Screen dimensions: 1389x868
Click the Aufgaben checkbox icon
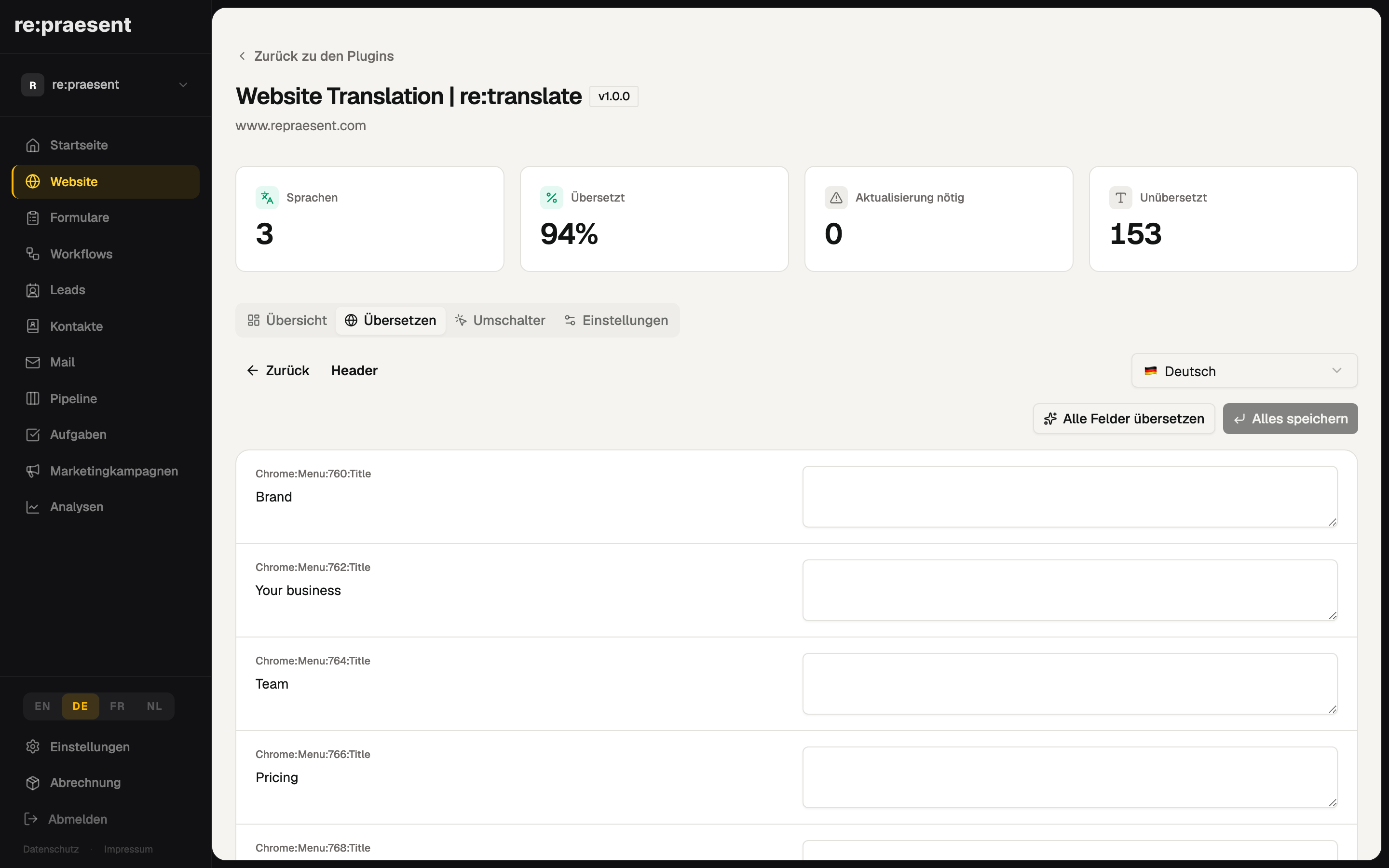[33, 434]
